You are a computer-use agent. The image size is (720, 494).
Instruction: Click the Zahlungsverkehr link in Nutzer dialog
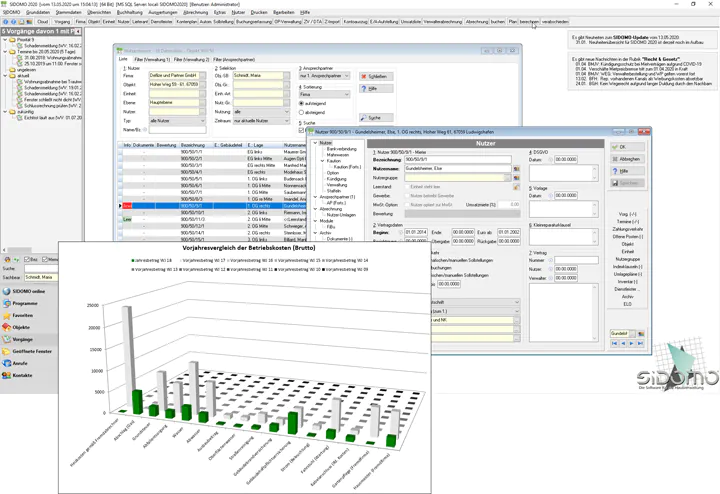pyautogui.click(x=628, y=229)
